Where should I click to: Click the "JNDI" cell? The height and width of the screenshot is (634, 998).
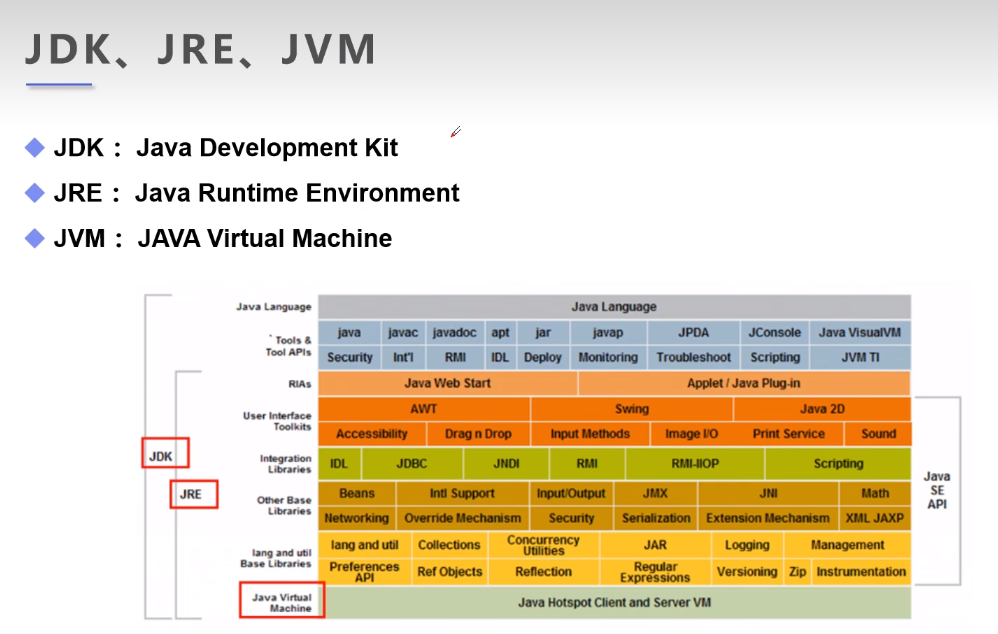point(506,463)
